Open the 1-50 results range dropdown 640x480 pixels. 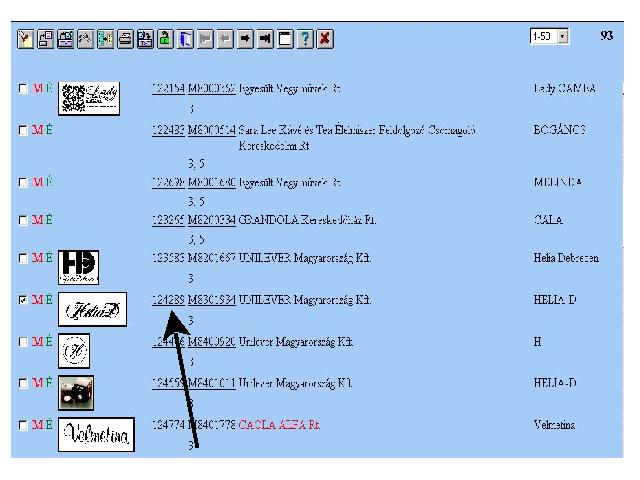[x=563, y=36]
